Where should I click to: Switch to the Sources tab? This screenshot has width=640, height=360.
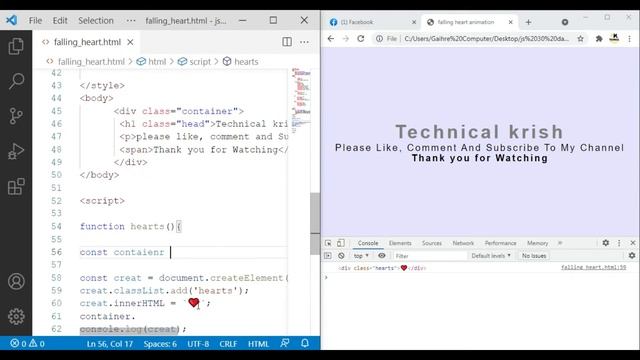tap(431, 243)
